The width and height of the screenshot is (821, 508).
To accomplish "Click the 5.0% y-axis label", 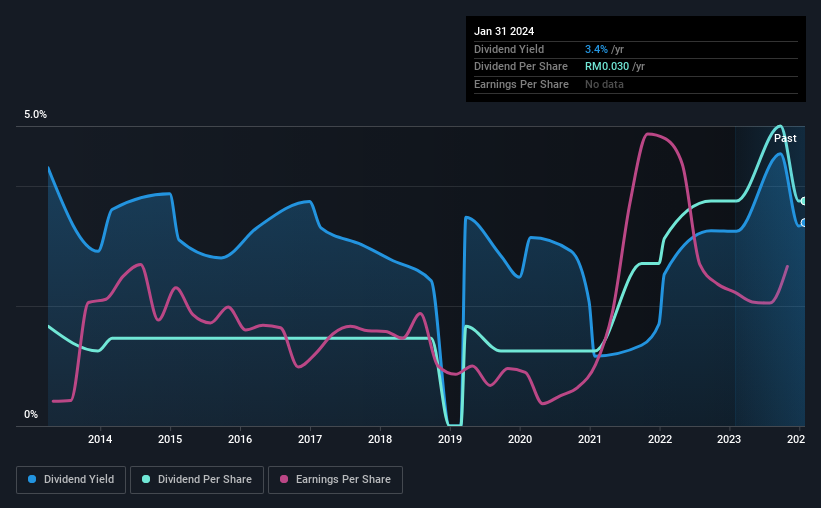I will pos(35,114).
